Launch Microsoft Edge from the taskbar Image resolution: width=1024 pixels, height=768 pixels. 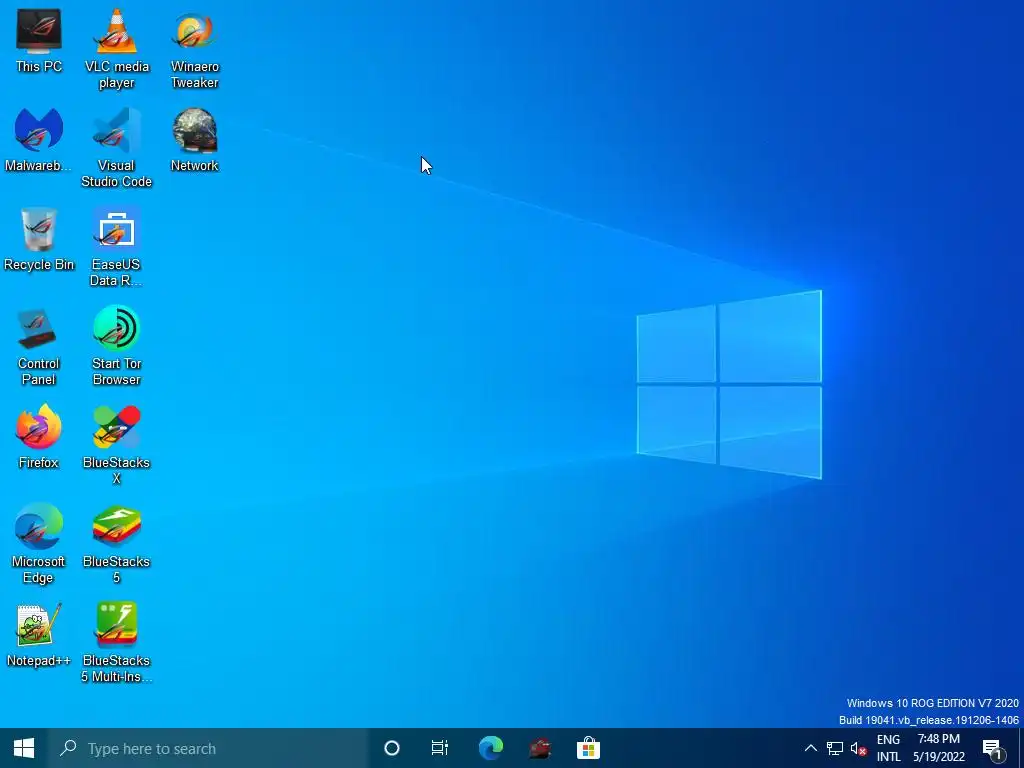click(x=490, y=748)
